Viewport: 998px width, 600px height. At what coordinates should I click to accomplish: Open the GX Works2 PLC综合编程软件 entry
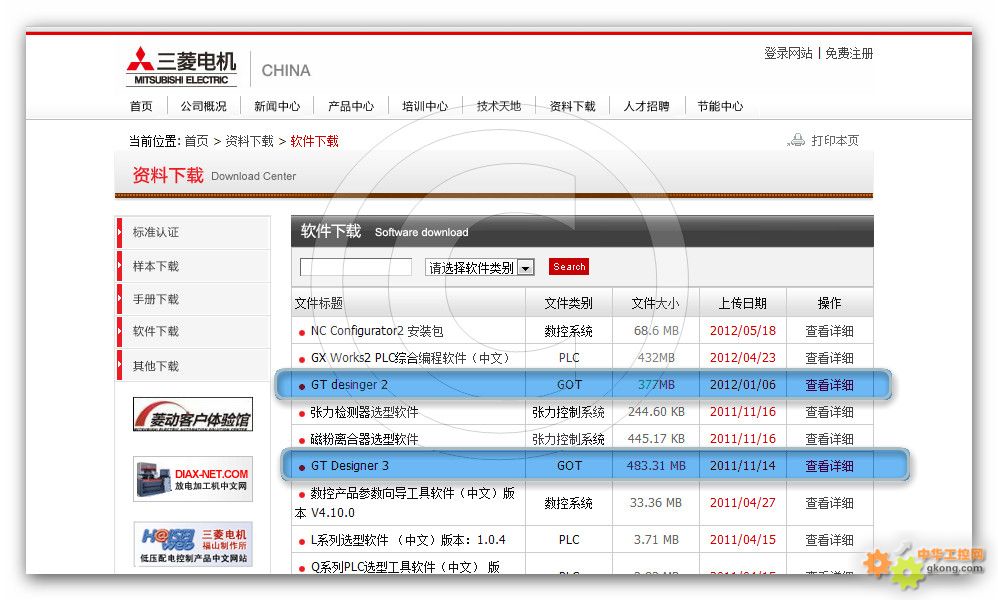coord(411,358)
